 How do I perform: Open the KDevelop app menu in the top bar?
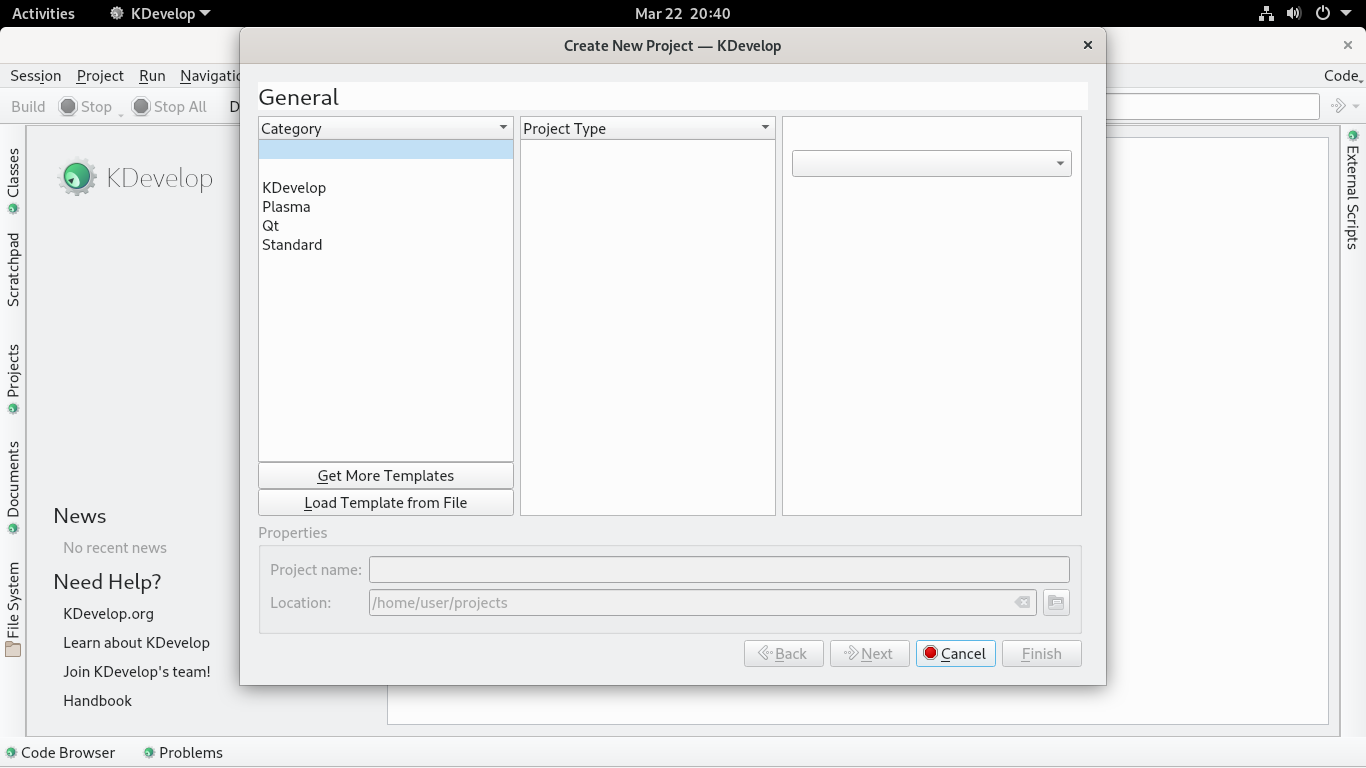(x=160, y=14)
